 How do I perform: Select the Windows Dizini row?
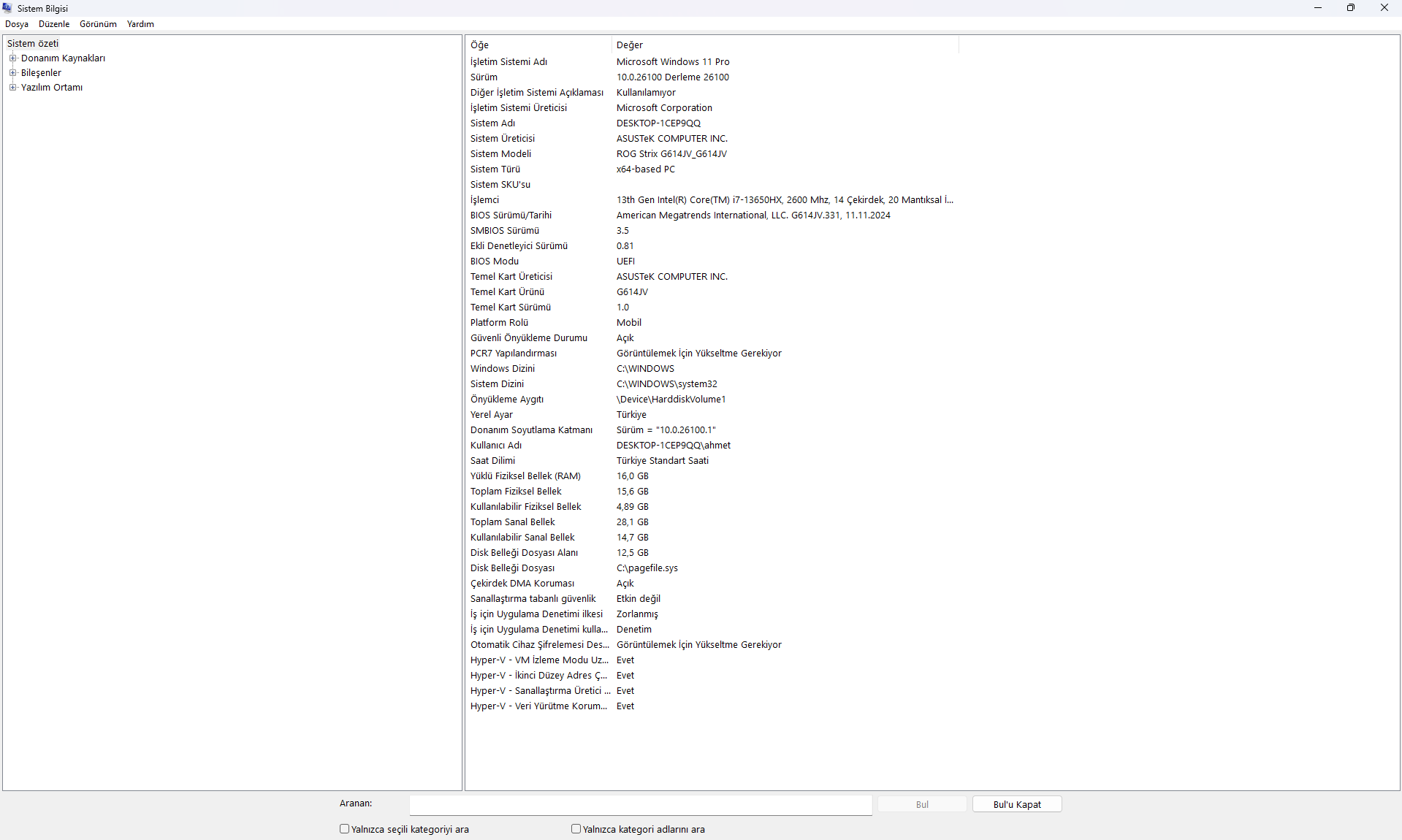[712, 368]
